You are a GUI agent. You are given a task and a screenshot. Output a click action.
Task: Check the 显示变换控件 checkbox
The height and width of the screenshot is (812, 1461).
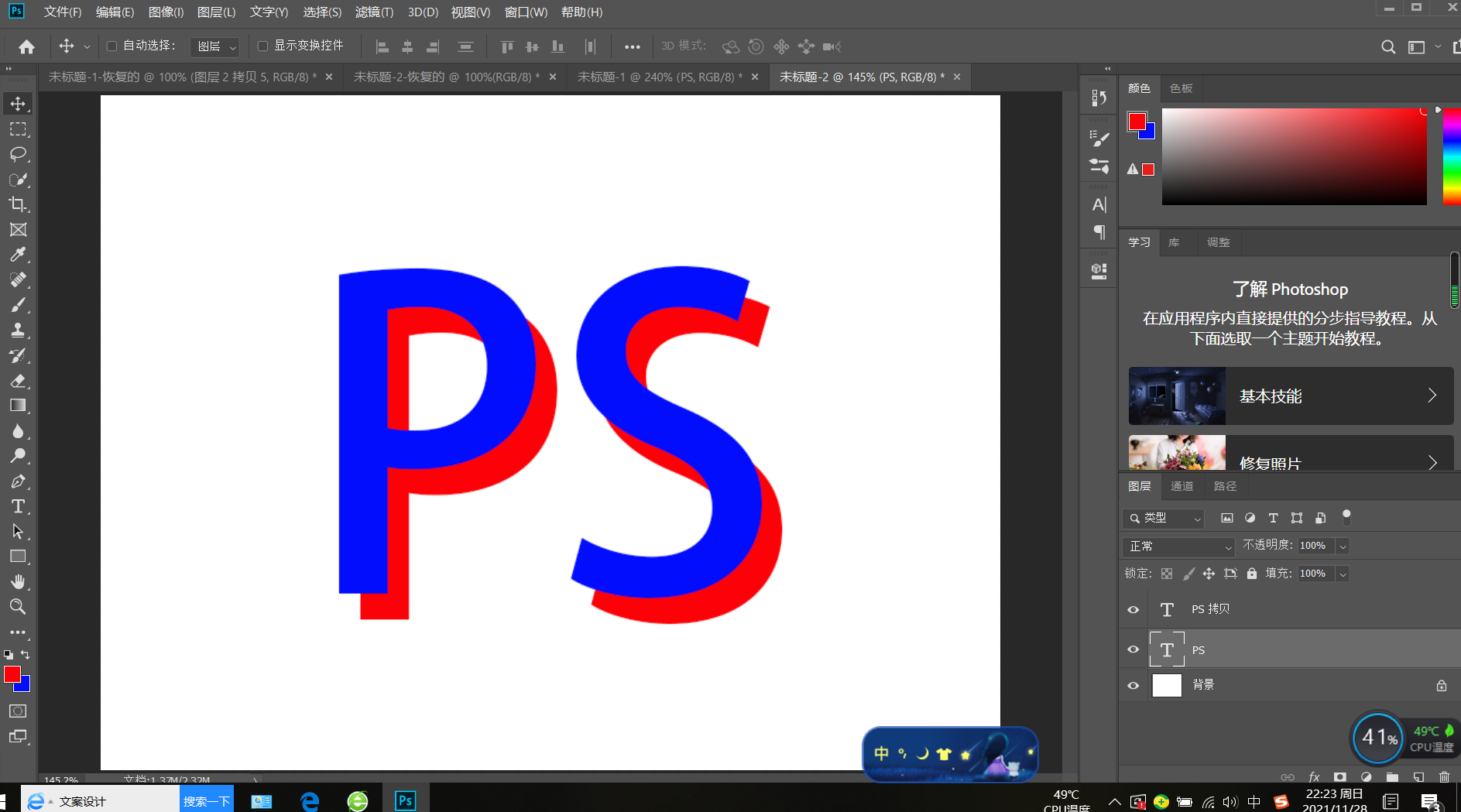click(x=262, y=46)
